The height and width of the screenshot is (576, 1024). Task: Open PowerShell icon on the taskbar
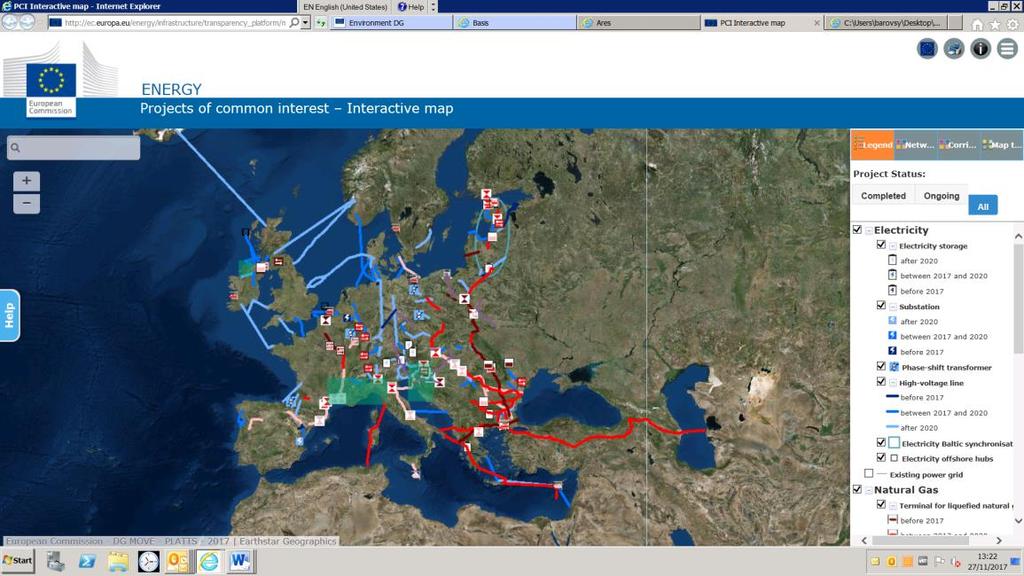pos(87,561)
